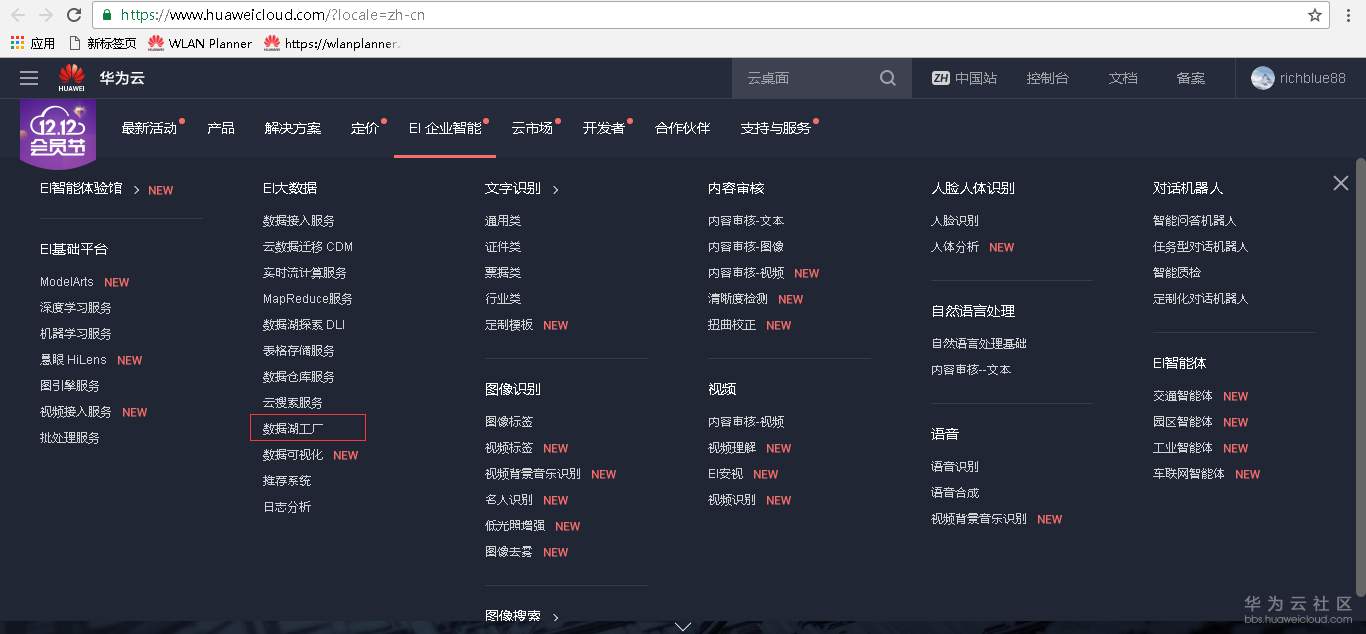Open the 低光照增强 link
Image resolution: width=1366 pixels, height=634 pixels.
pos(515,526)
